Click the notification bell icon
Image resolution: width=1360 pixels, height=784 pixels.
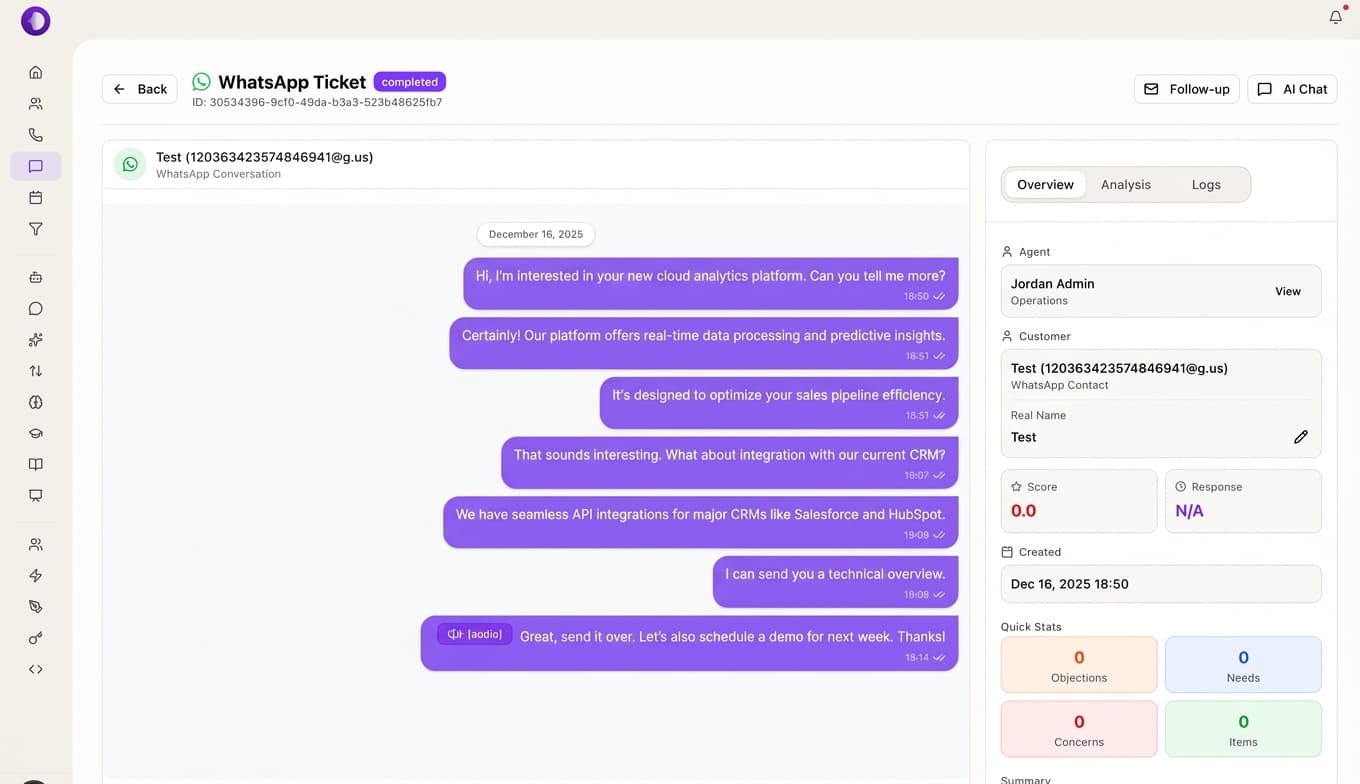point(1335,16)
